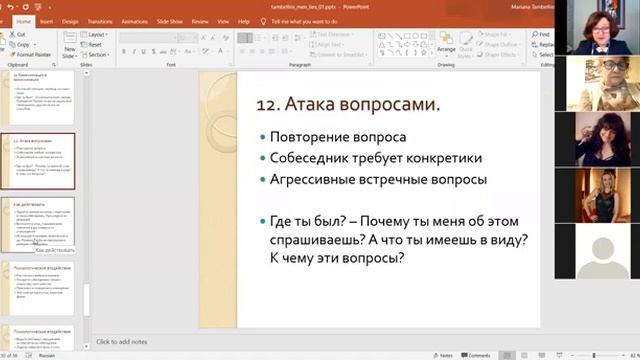The image size is (640, 360).
Task: Toggle Normal view button in status bar
Action: (x=507, y=356)
